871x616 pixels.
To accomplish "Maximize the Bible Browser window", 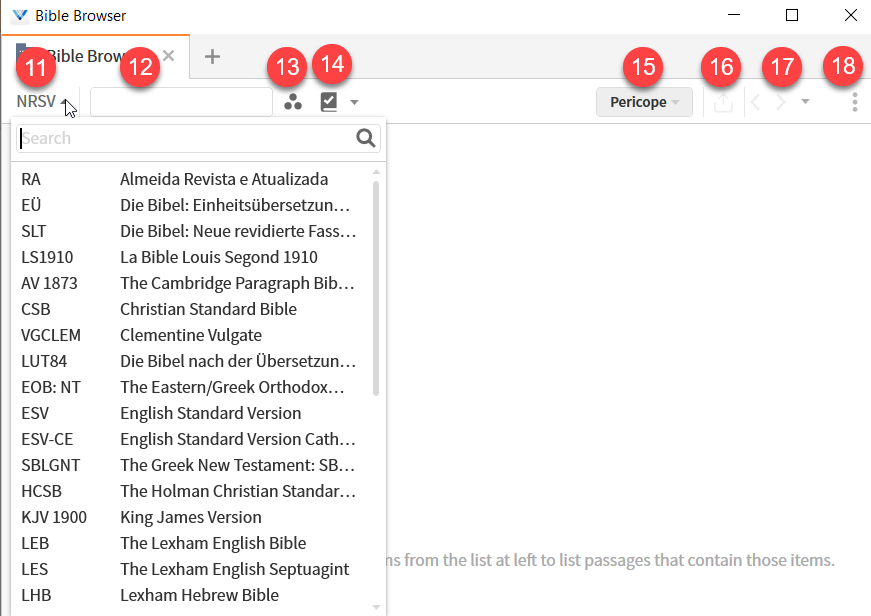I will [792, 15].
